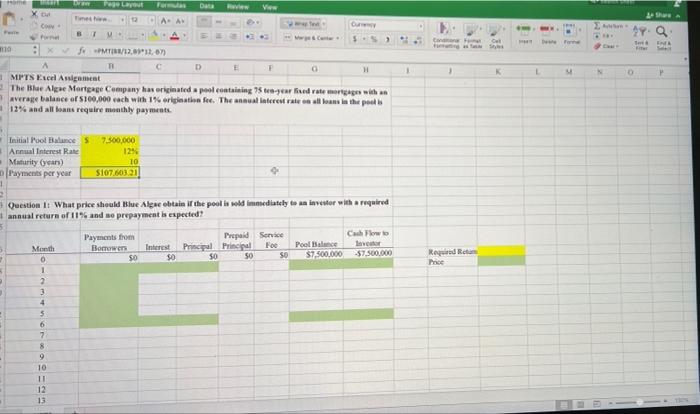The width and height of the screenshot is (700, 414).
Task: Toggle Bold formatting
Action: click(x=79, y=34)
